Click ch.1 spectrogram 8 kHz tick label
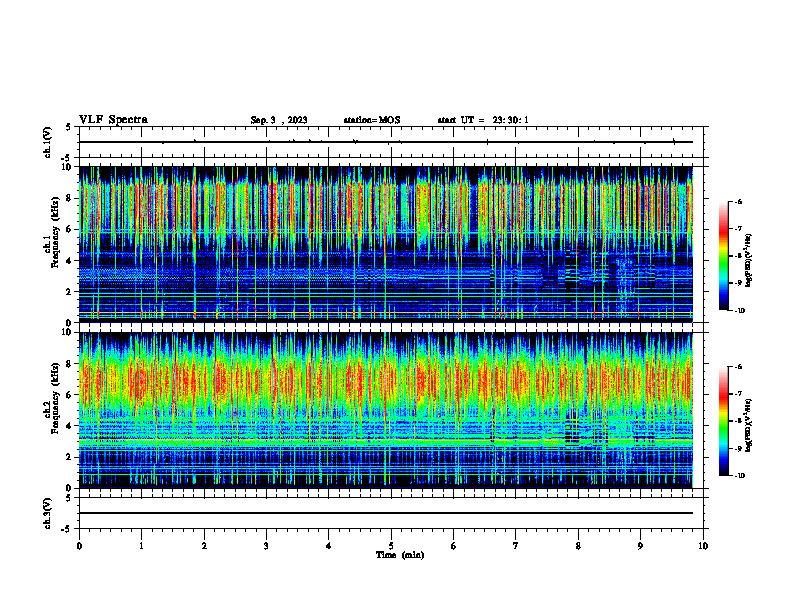The height and width of the screenshot is (612, 792). pos(70,198)
